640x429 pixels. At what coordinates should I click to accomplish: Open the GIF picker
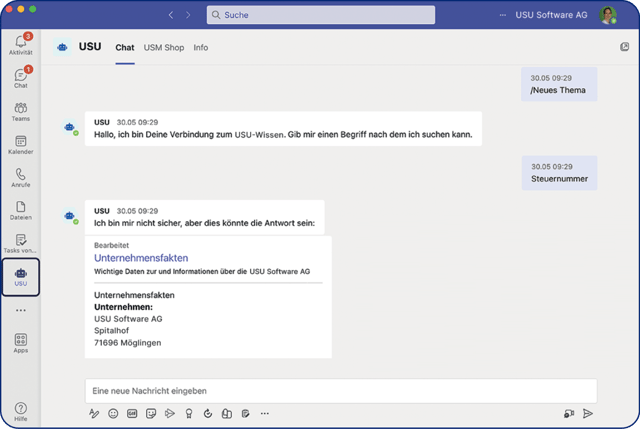[132, 413]
